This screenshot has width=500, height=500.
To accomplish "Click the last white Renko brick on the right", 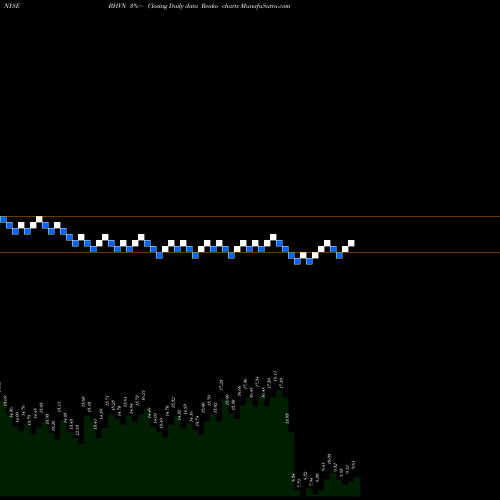I will pos(351,243).
